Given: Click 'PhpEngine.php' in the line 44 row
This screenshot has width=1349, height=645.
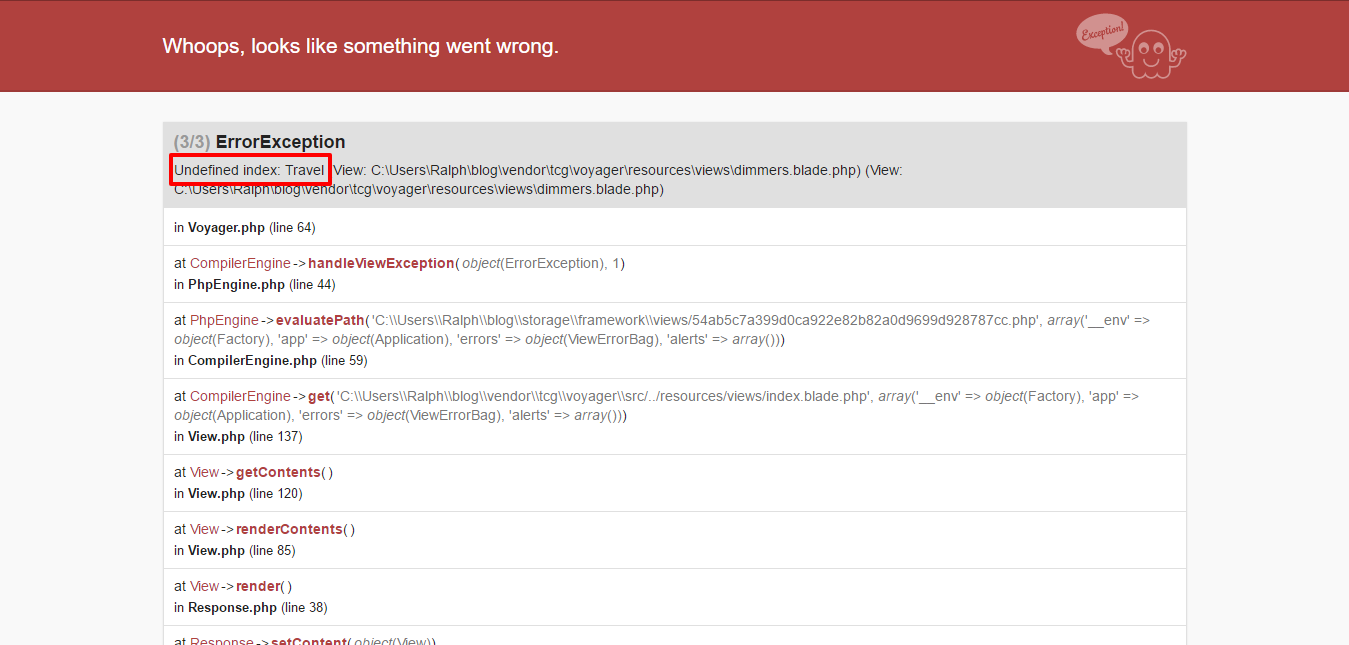Looking at the screenshot, I should tap(236, 284).
